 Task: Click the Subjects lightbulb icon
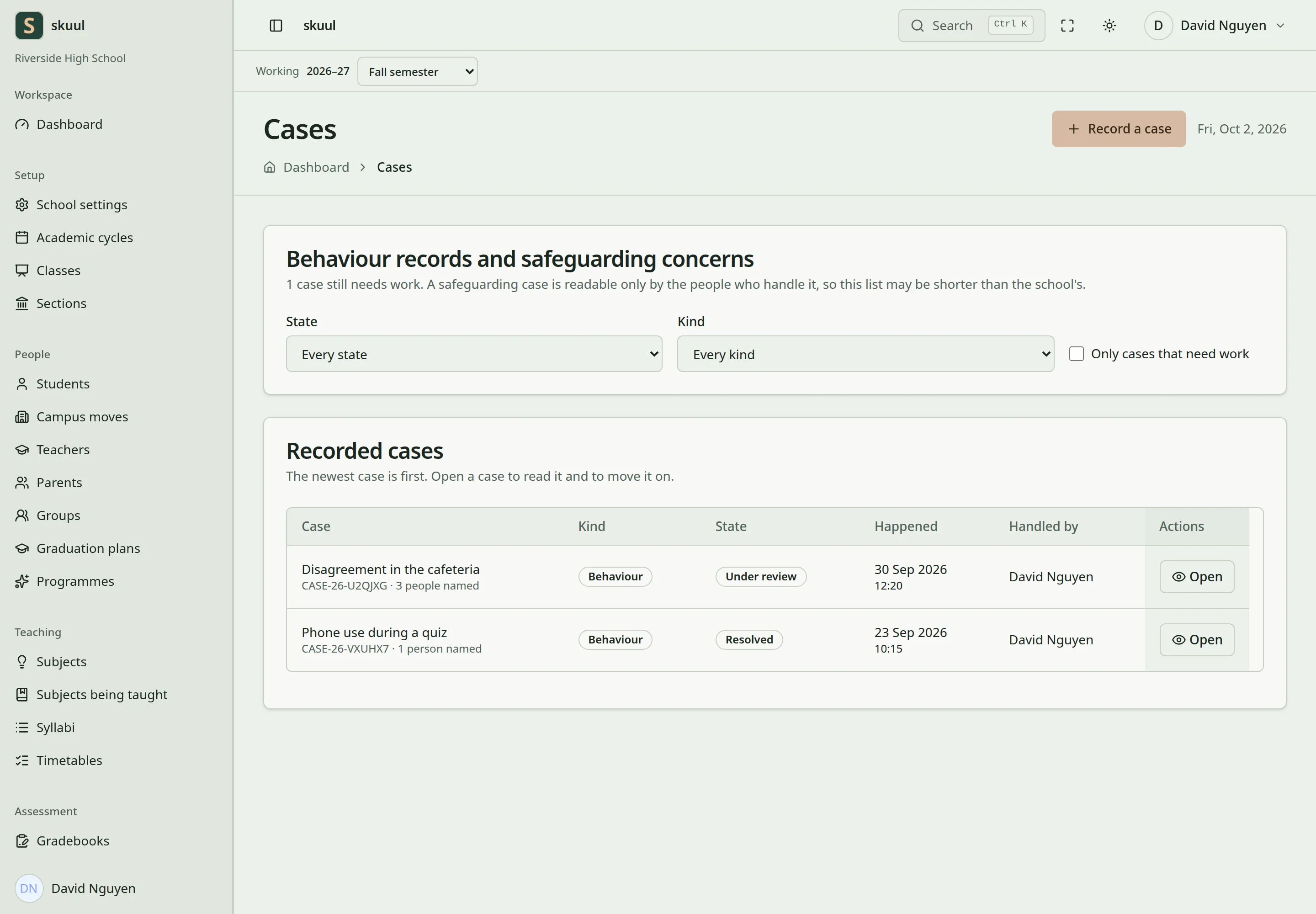22,661
